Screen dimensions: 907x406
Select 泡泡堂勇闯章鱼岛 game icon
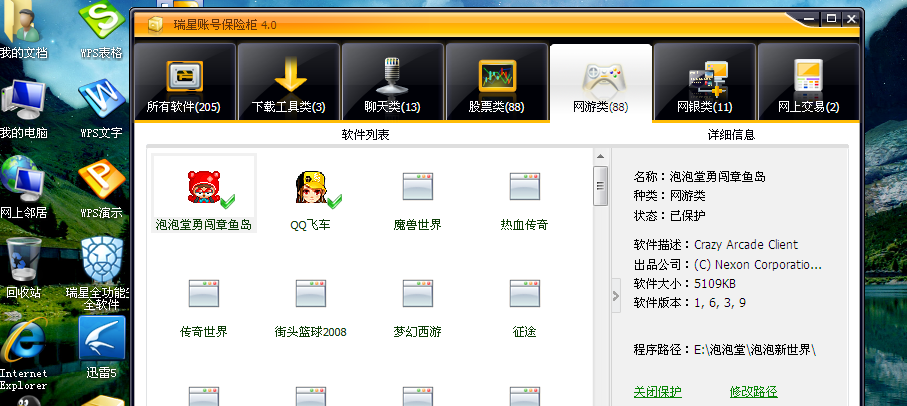point(204,193)
